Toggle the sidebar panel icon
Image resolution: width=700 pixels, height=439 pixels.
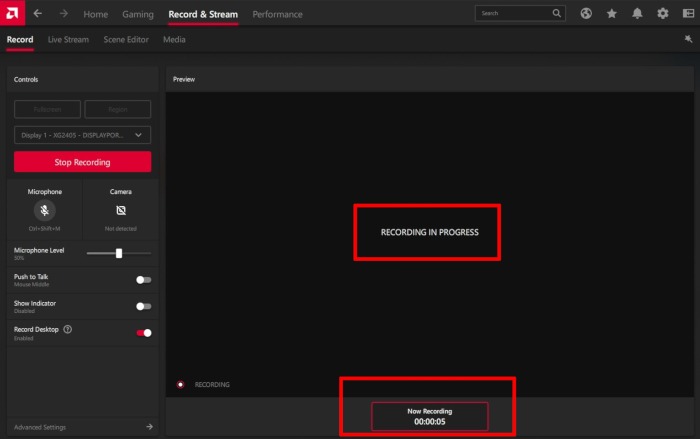coord(688,13)
